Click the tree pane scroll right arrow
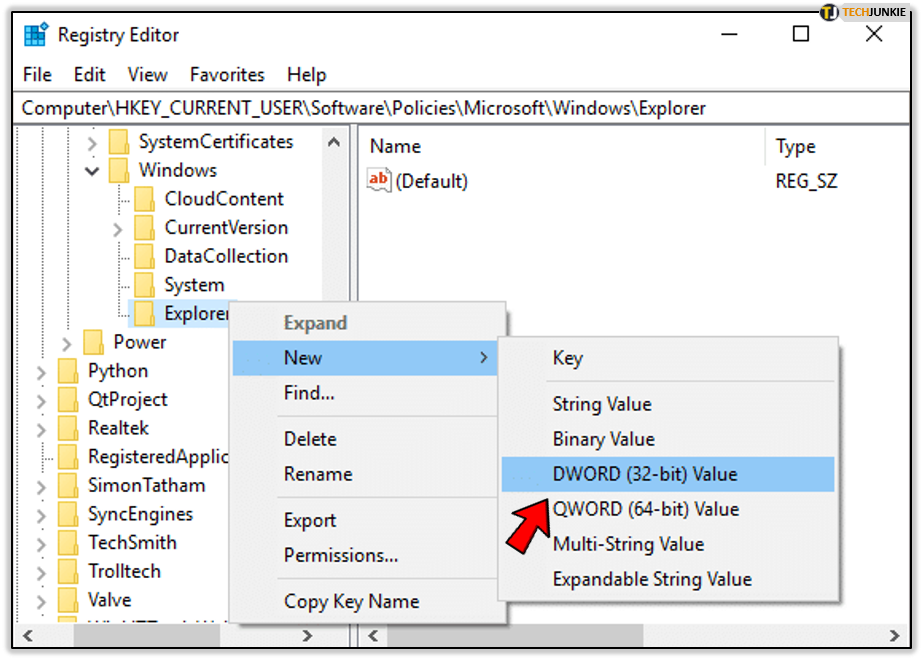This screenshot has width=923, height=660. click(307, 636)
